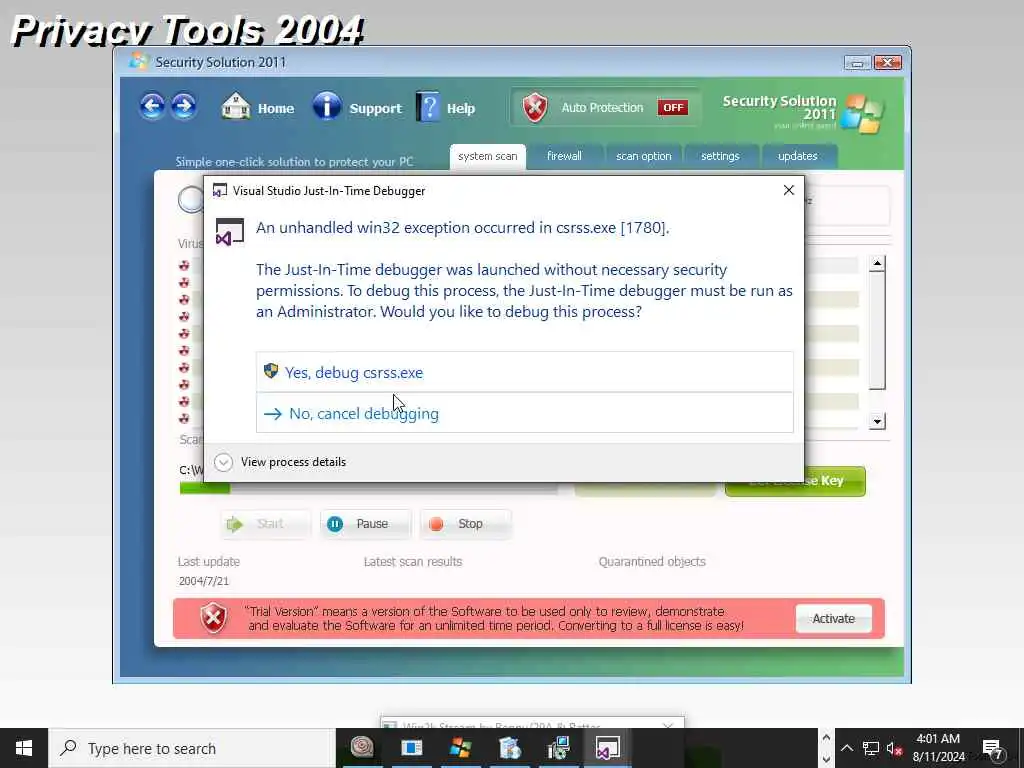The height and width of the screenshot is (768, 1024).
Task: Open the updates tab
Action: [798, 157]
